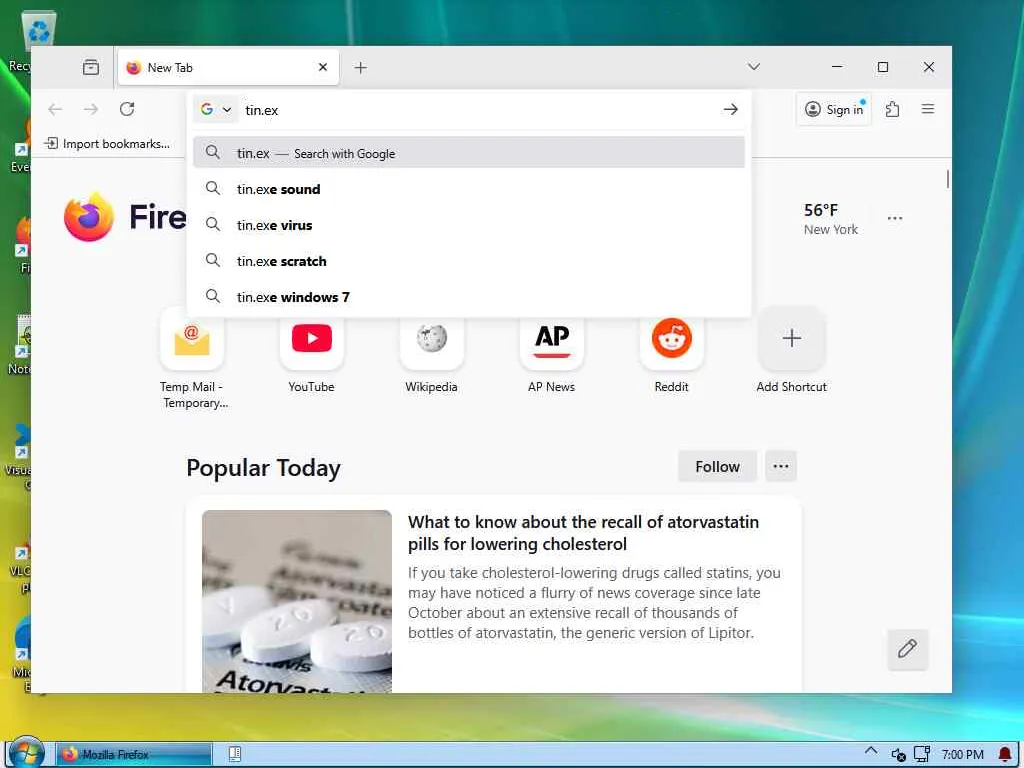Open the 56°F New York weather widget
Image resolution: width=1024 pixels, height=768 pixels.
(x=830, y=219)
